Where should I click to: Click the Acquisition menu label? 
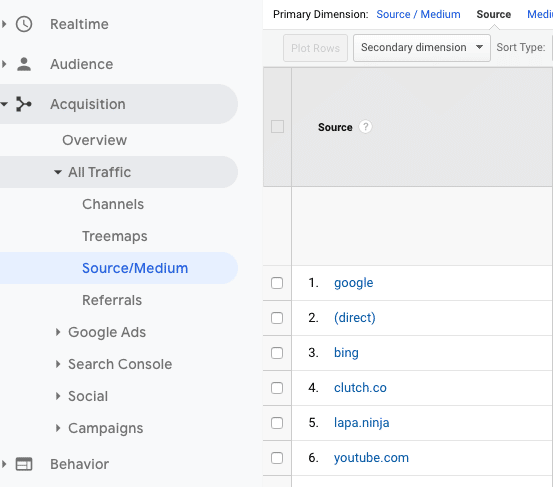[x=87, y=104]
